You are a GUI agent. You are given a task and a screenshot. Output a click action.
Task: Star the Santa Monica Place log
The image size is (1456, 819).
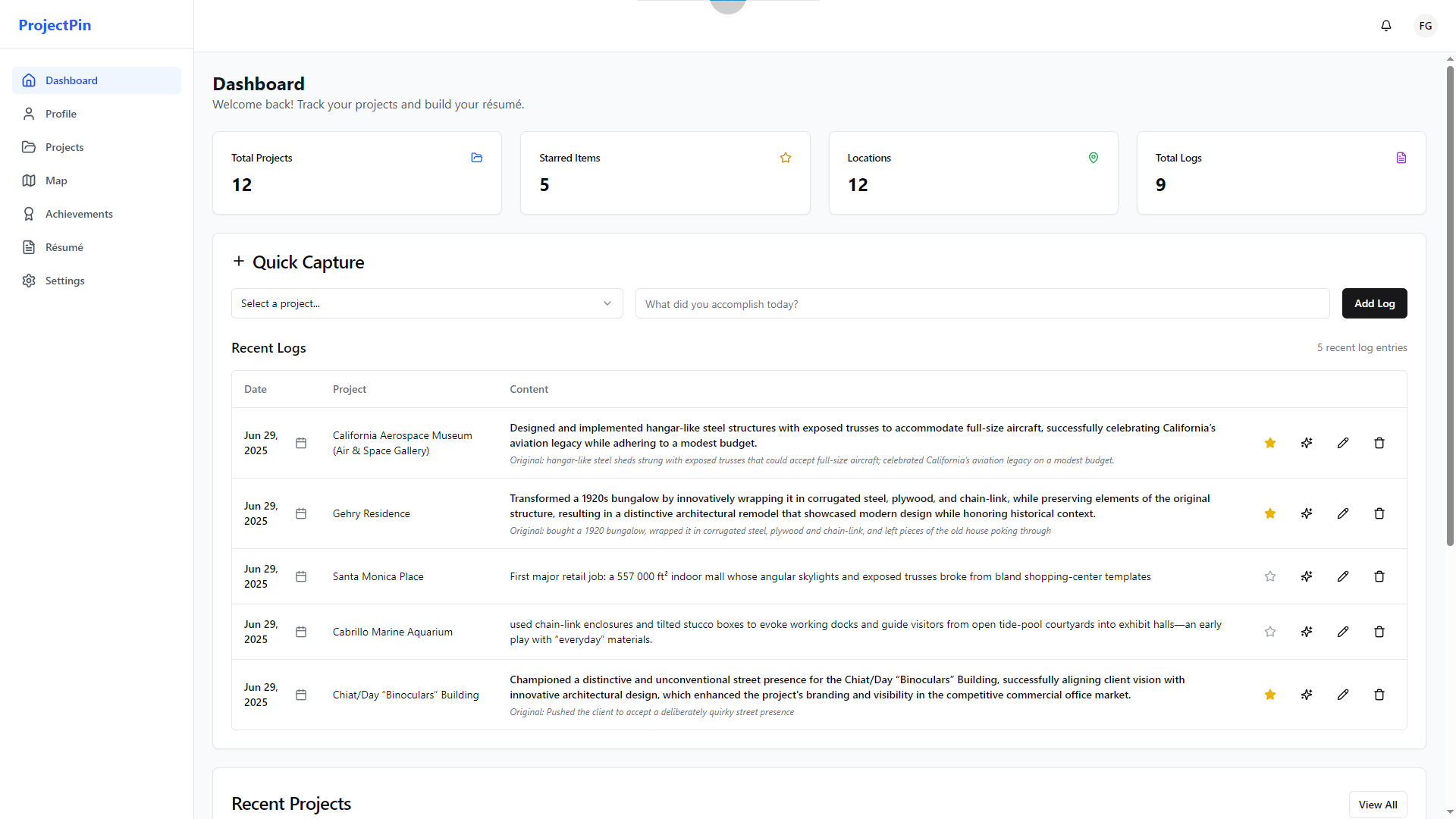(x=1270, y=576)
